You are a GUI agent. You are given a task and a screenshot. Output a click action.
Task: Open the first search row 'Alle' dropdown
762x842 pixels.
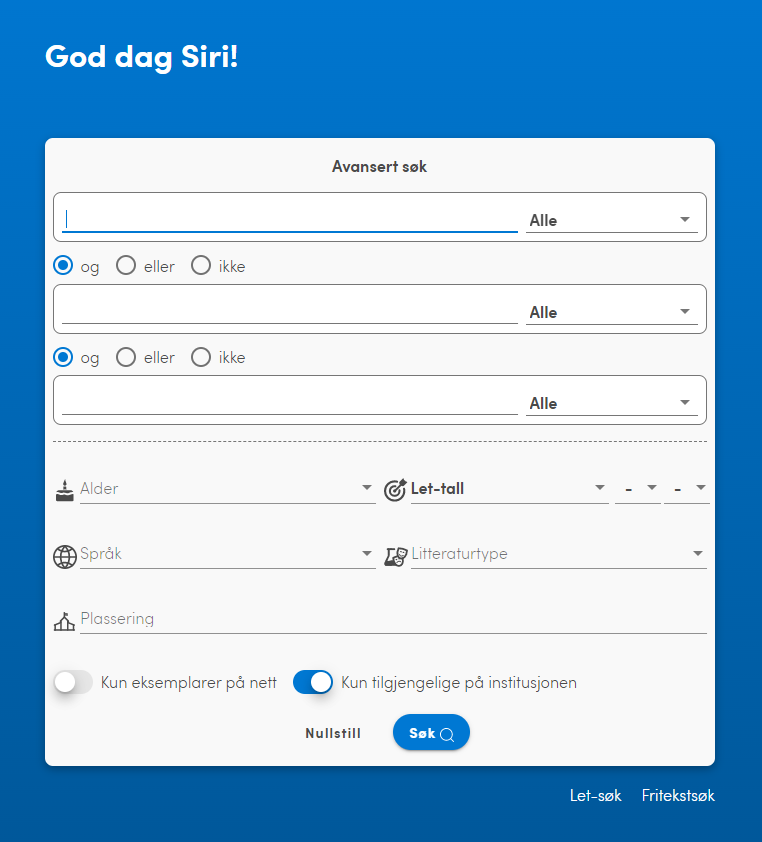pos(612,220)
